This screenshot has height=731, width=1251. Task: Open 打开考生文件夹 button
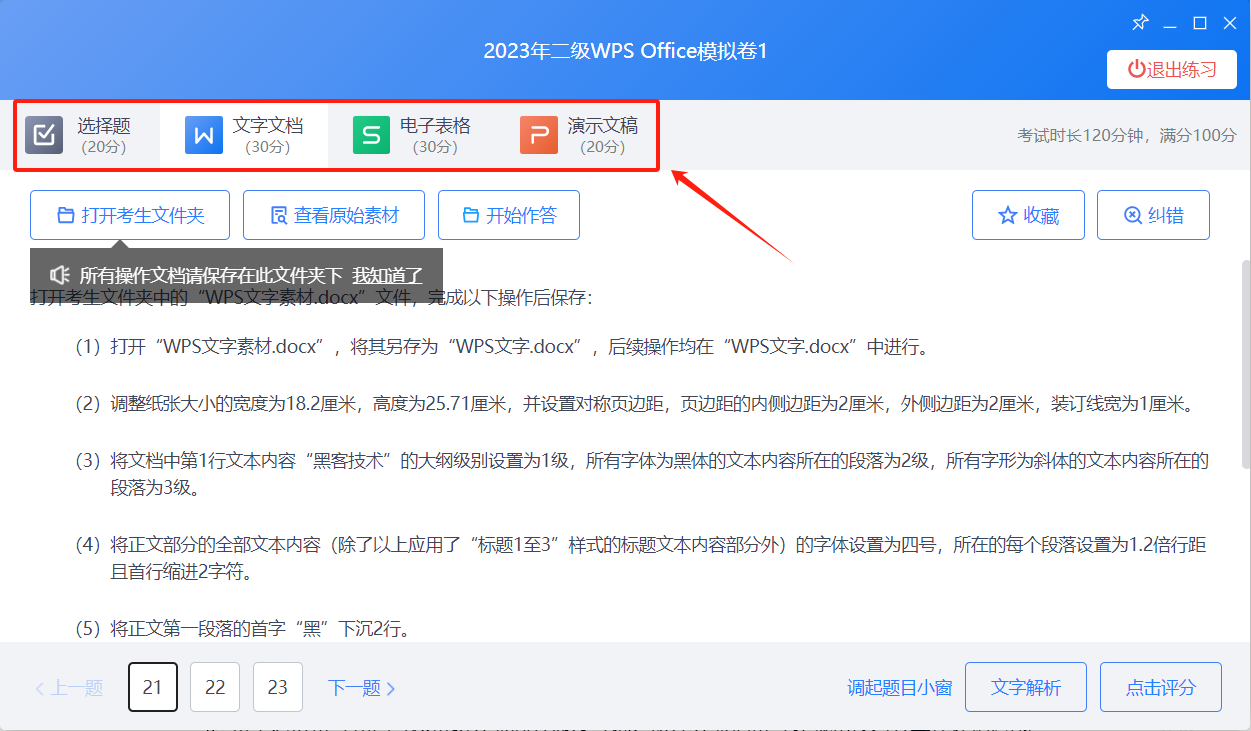130,215
